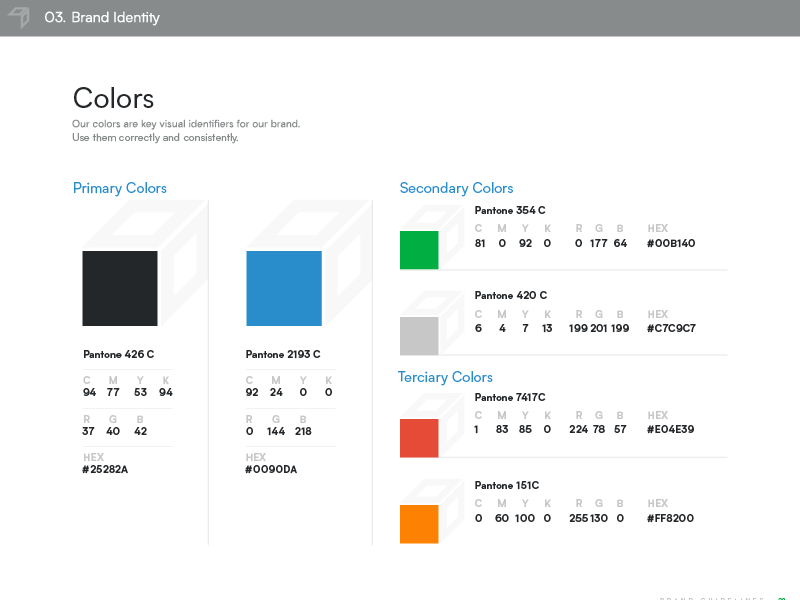
Task: Select the #00B140 hex code text
Action: point(671,243)
